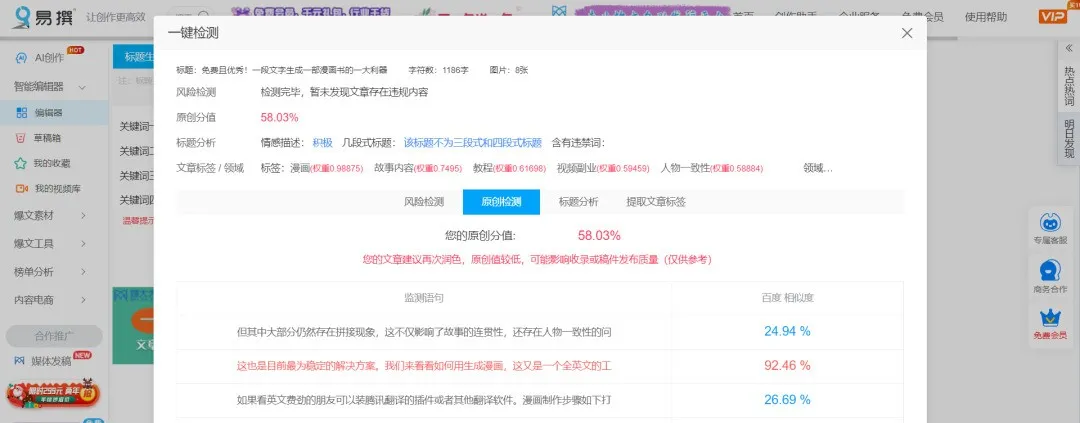Image resolution: width=1080 pixels, height=423 pixels.
Task: Open 热点热词 side tab
Action: coord(1069,86)
